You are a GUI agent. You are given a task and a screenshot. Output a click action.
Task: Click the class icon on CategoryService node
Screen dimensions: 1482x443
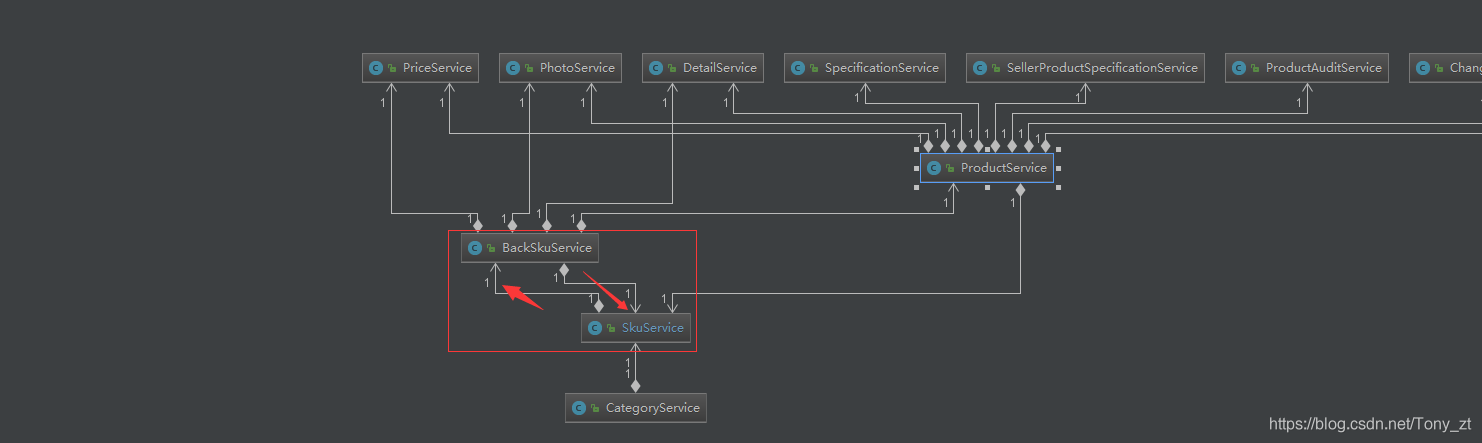point(579,408)
